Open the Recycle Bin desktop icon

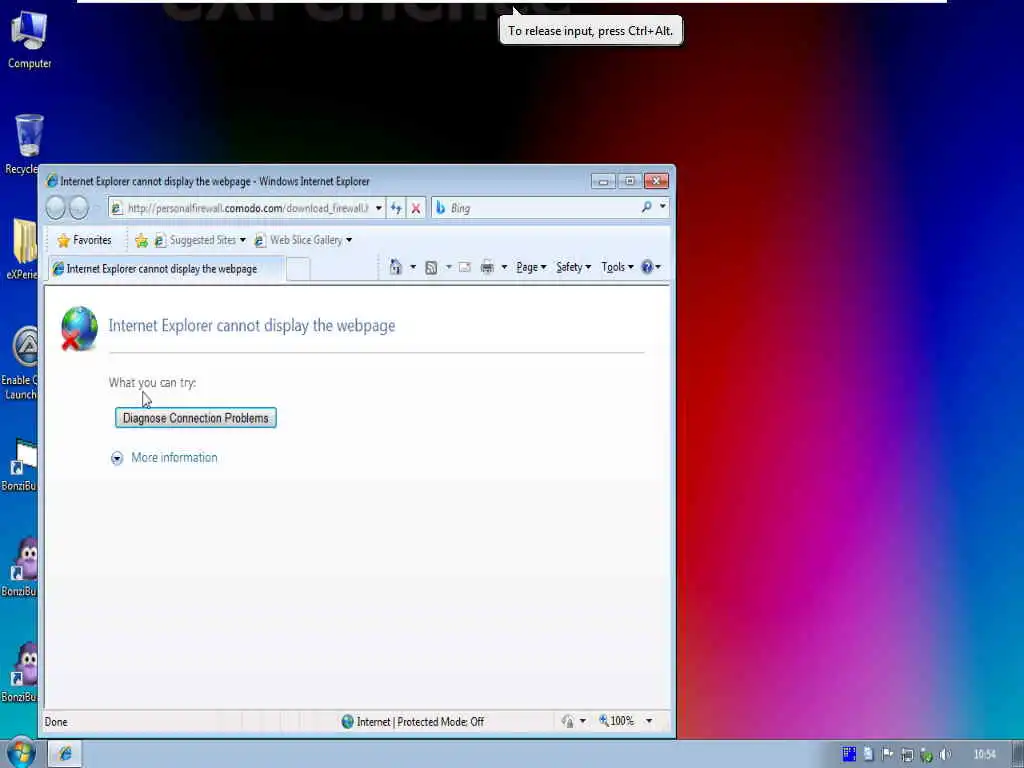(x=24, y=144)
